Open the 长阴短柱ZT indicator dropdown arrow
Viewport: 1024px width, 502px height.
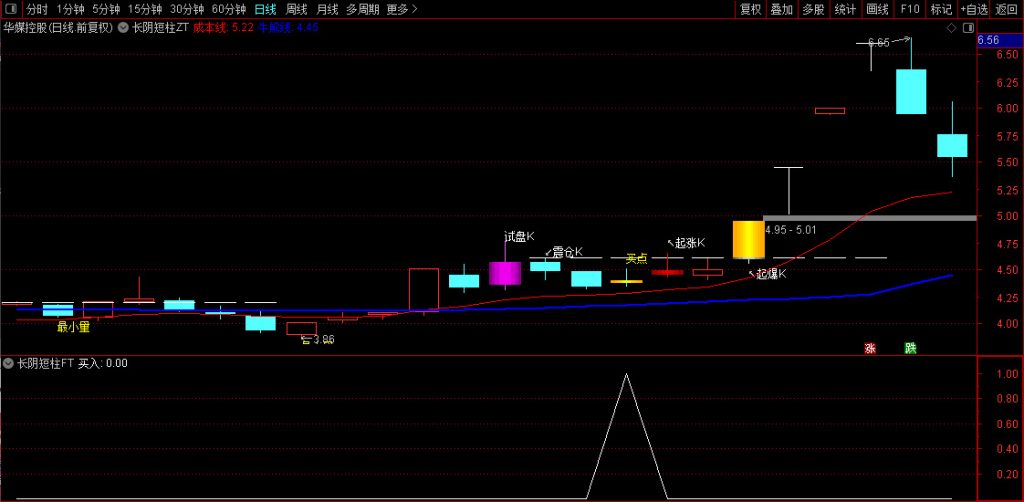click(123, 28)
